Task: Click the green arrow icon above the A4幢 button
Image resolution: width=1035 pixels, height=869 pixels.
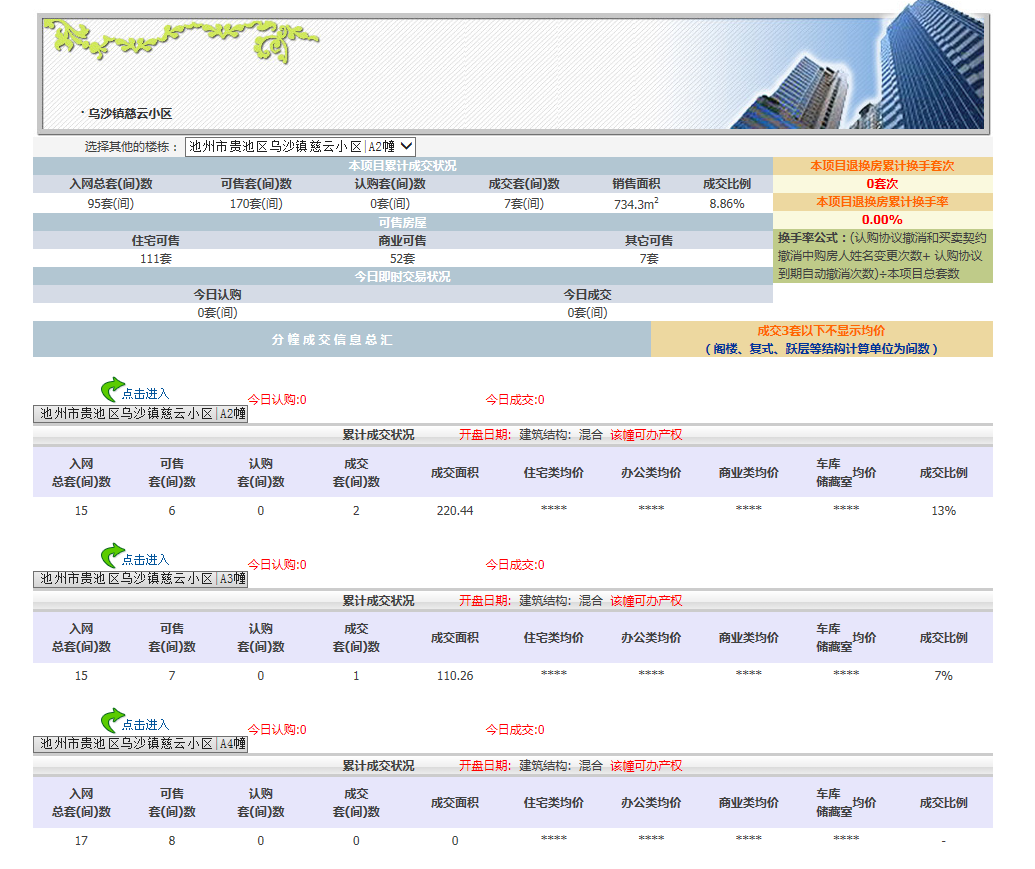Action: point(112,721)
